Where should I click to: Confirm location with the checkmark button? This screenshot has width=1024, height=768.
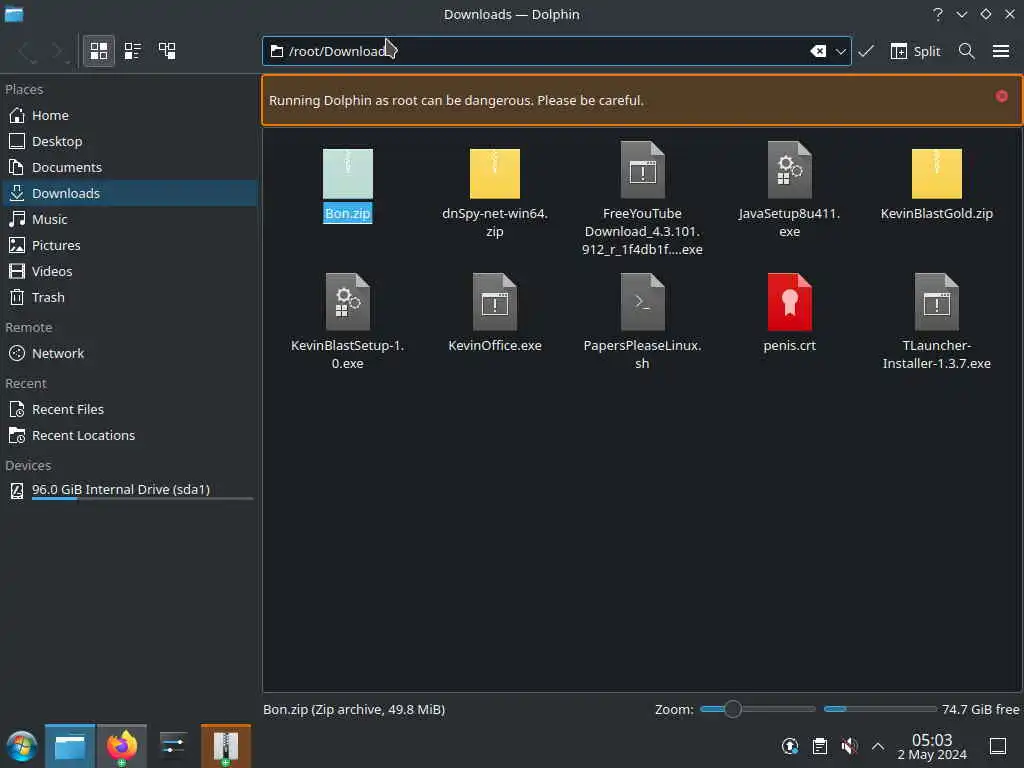(x=866, y=51)
